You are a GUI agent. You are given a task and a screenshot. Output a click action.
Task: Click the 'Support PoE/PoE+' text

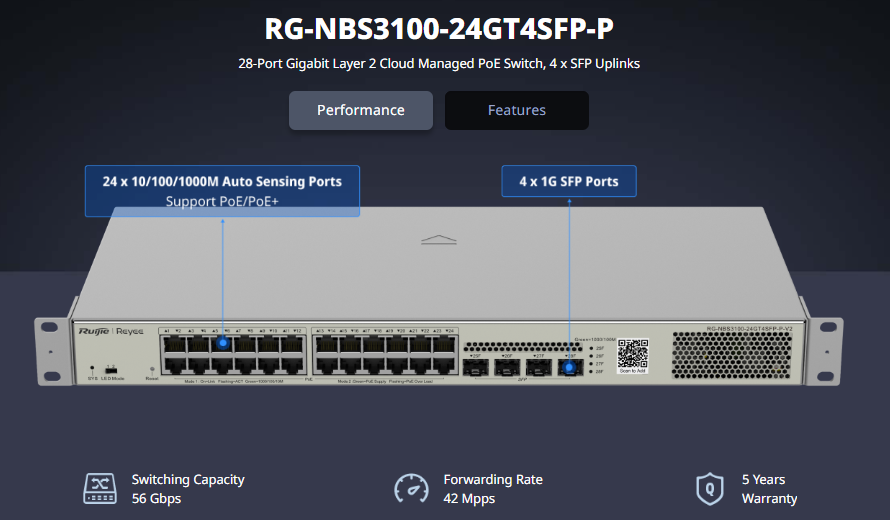[222, 202]
